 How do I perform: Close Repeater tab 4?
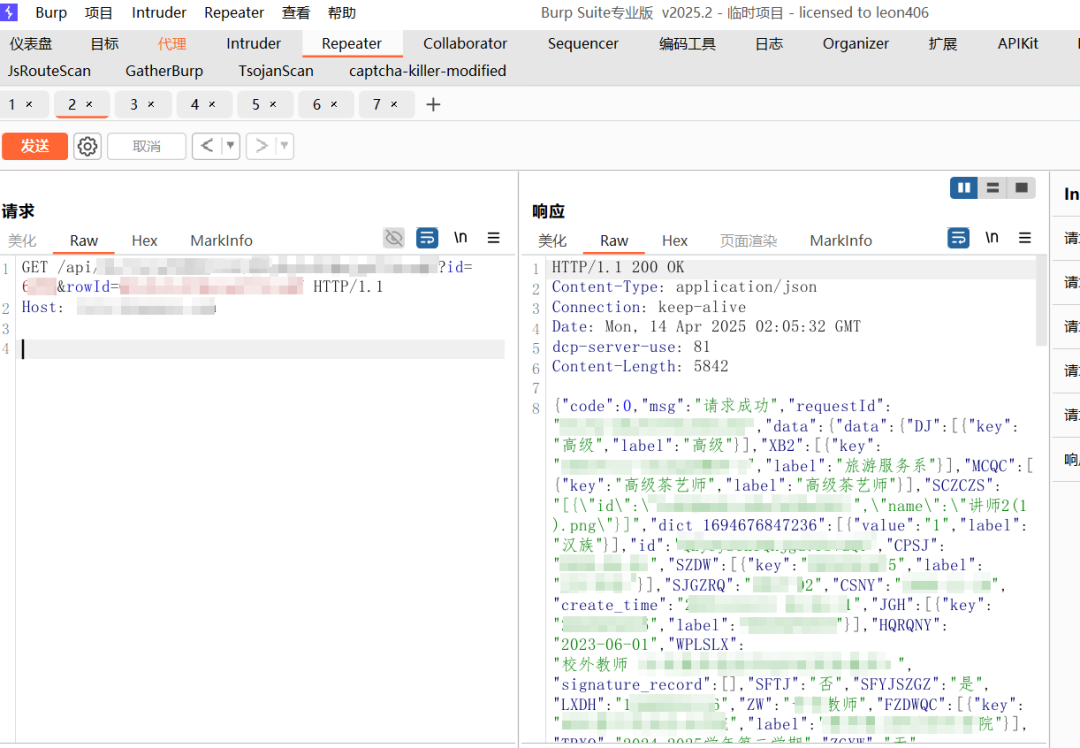coord(211,105)
